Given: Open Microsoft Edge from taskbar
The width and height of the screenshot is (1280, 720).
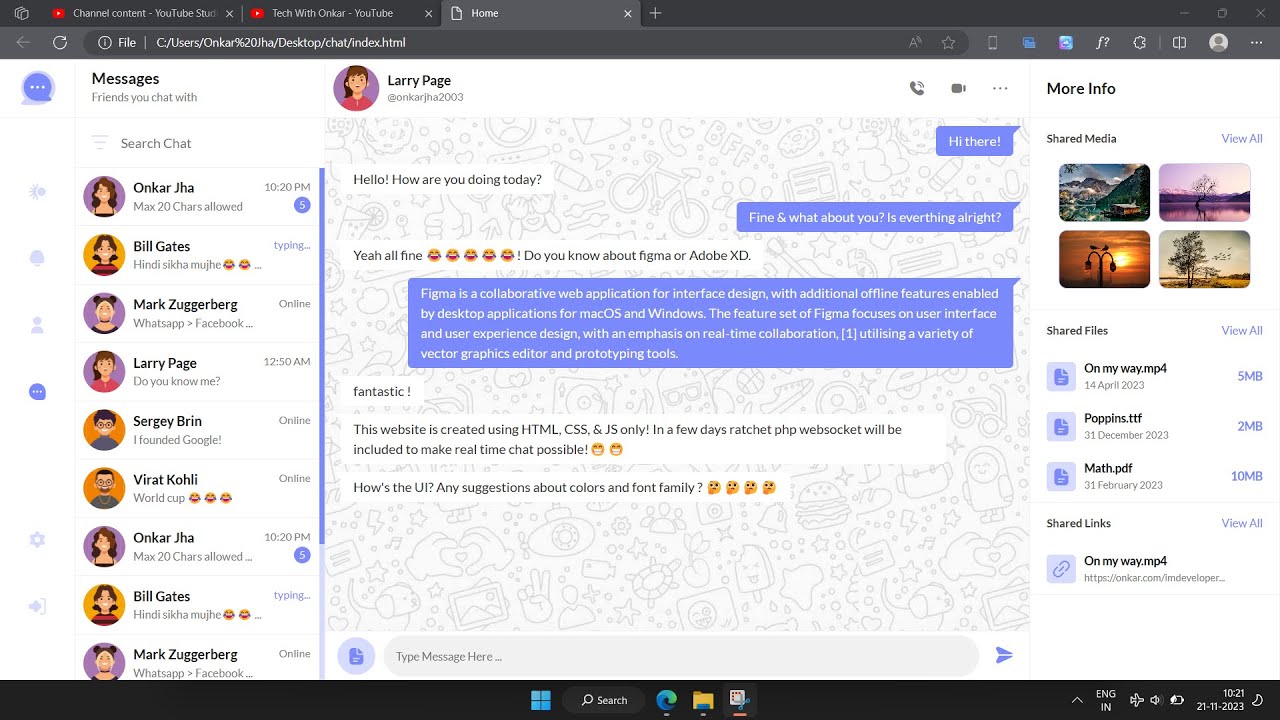Looking at the screenshot, I should click(x=666, y=699).
